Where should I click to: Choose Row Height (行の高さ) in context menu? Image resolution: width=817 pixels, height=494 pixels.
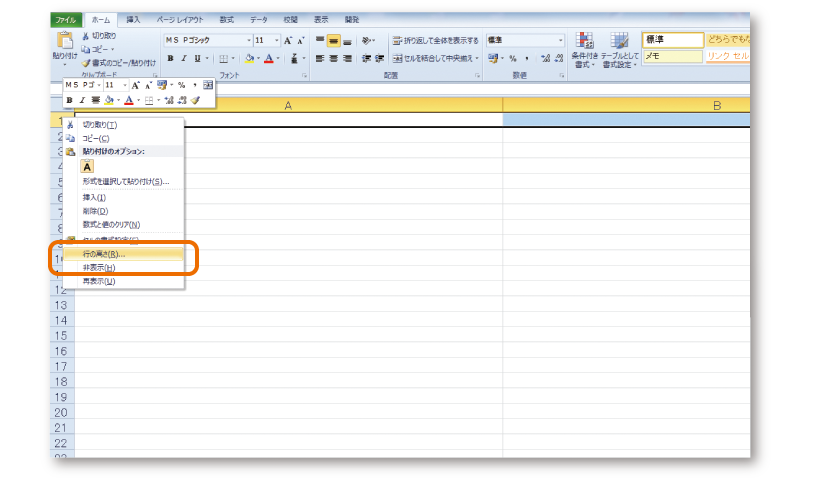point(123,254)
